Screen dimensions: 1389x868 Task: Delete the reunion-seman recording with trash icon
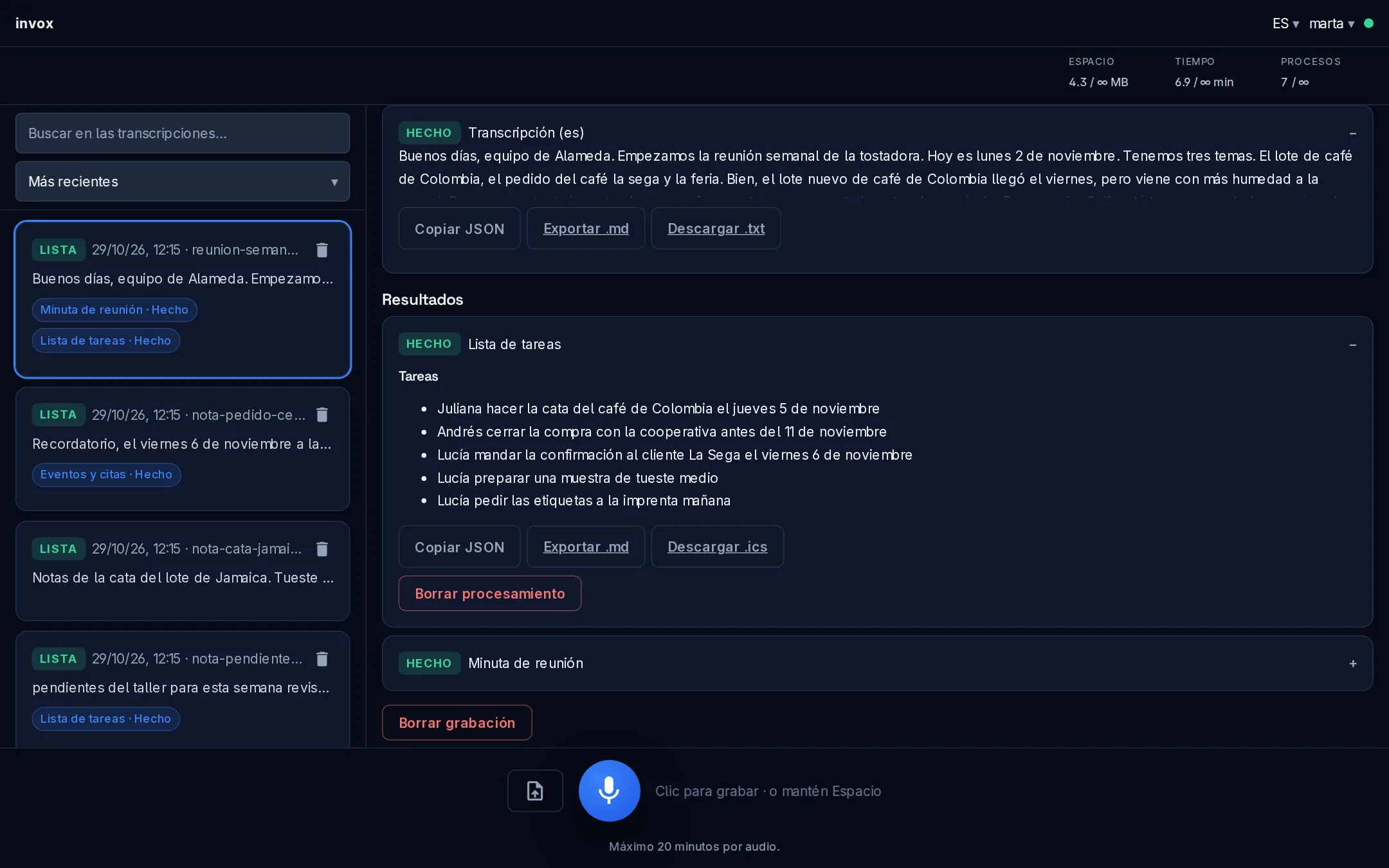click(322, 250)
